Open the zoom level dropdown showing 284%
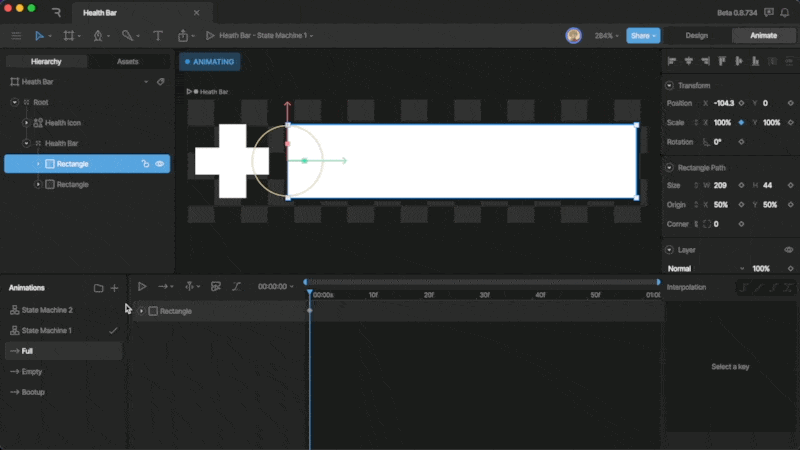Screen dimensions: 800x450 (607, 36)
